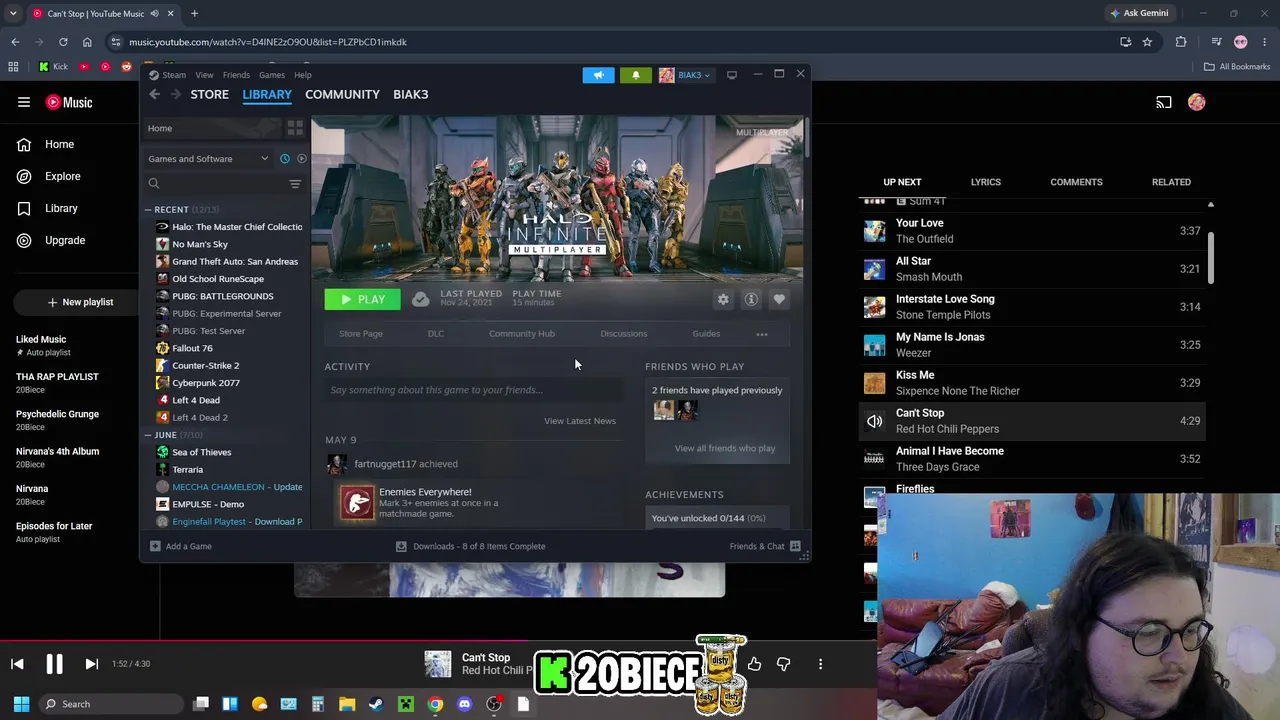
Task: Click View Latest News link
Action: click(x=580, y=421)
